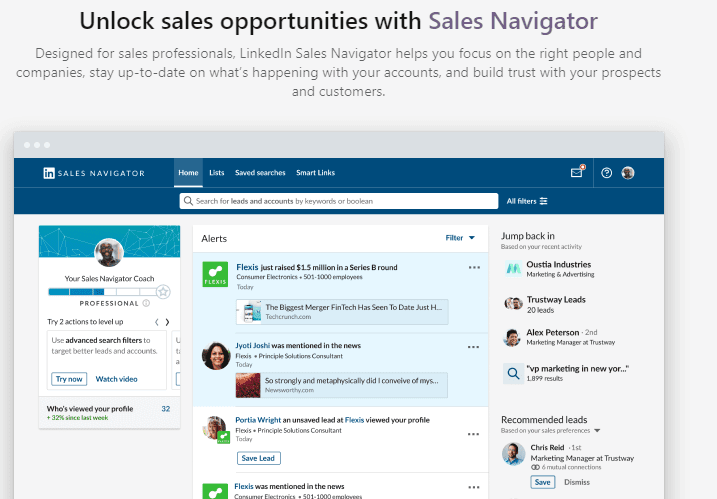Click Jyoti Joshi's profile photo

pyautogui.click(x=216, y=356)
